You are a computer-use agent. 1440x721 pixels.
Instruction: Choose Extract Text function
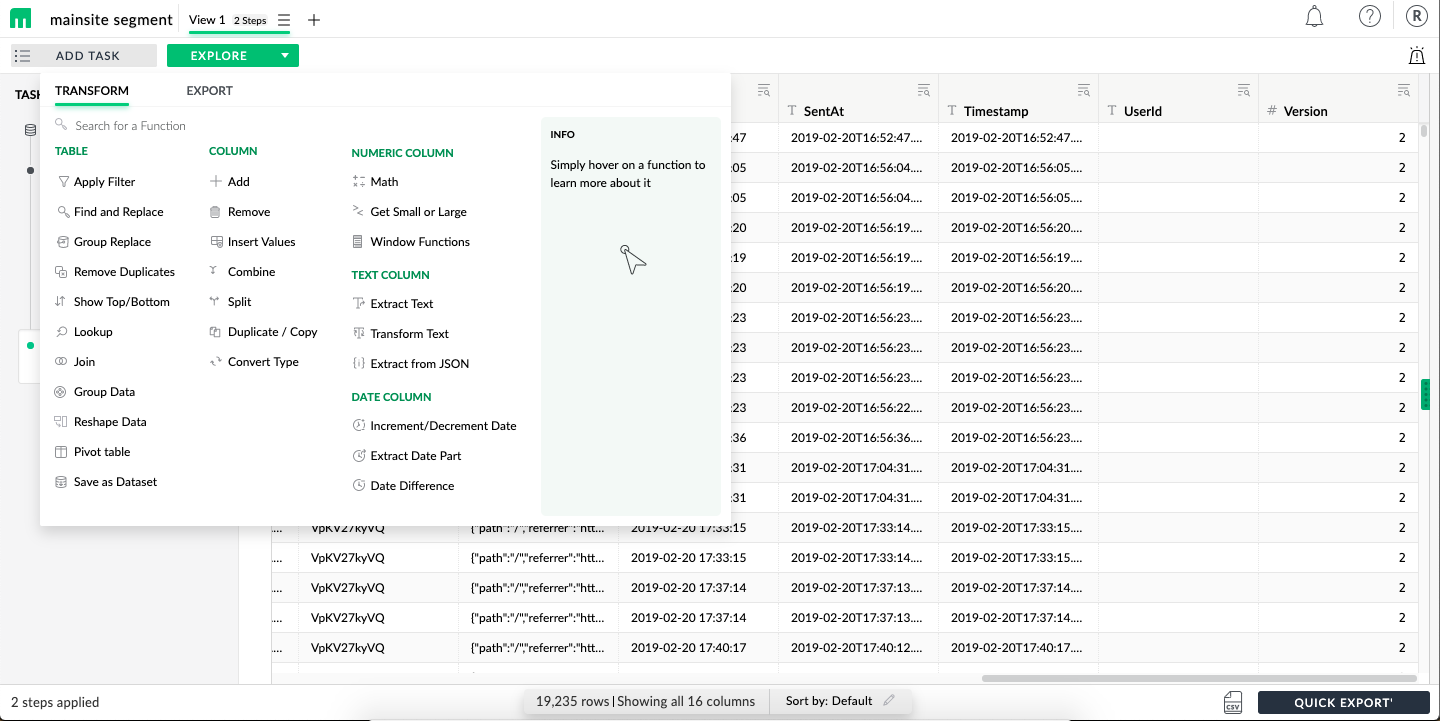tap(393, 304)
